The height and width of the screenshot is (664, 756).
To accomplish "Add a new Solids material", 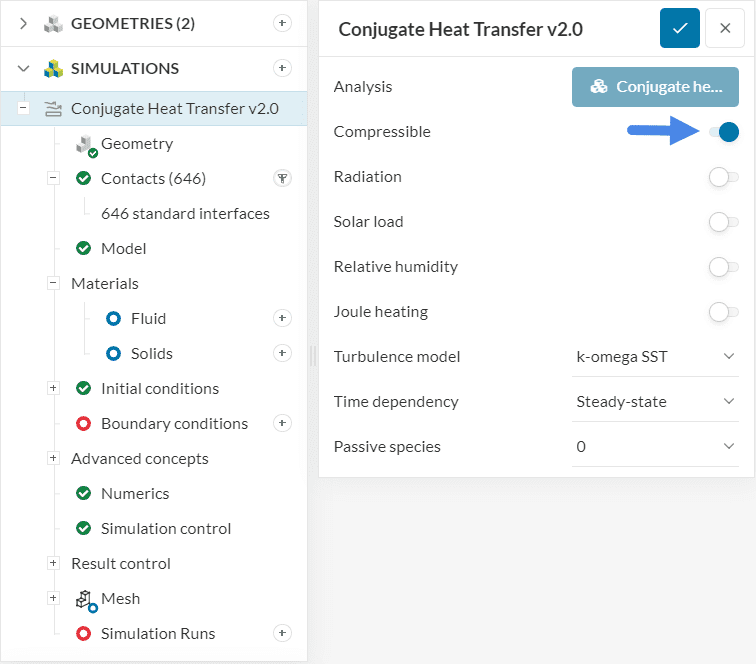I will click(x=282, y=353).
